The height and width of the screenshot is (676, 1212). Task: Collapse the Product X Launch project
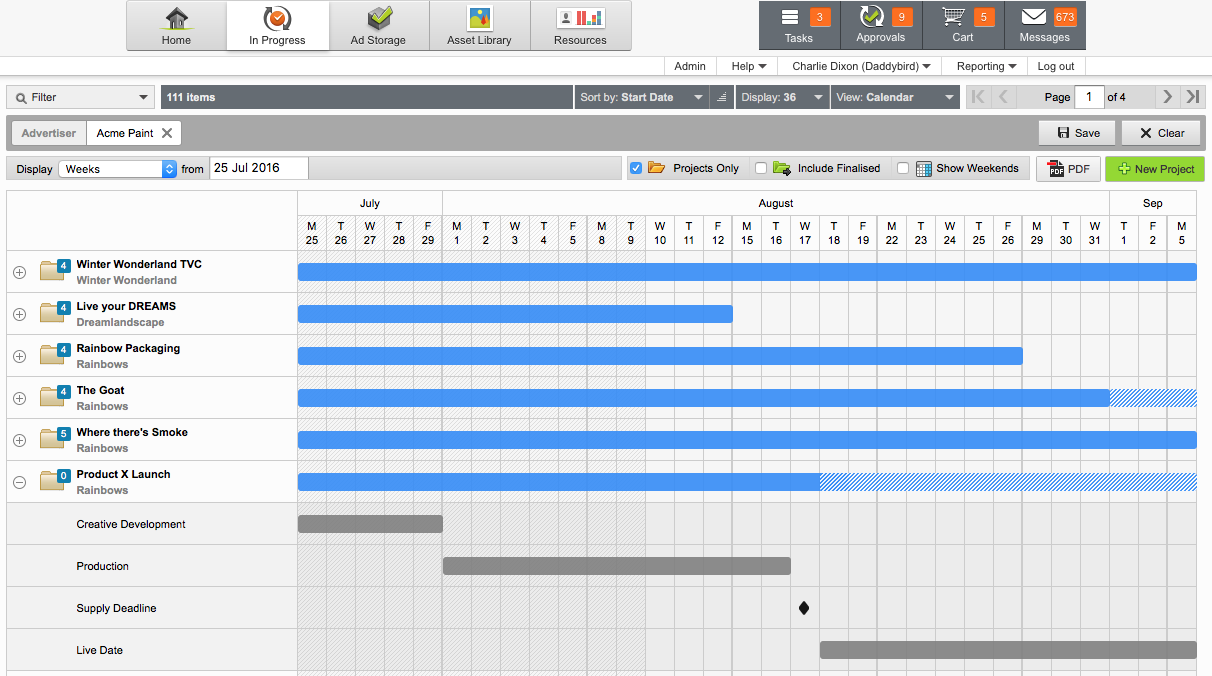click(x=19, y=481)
